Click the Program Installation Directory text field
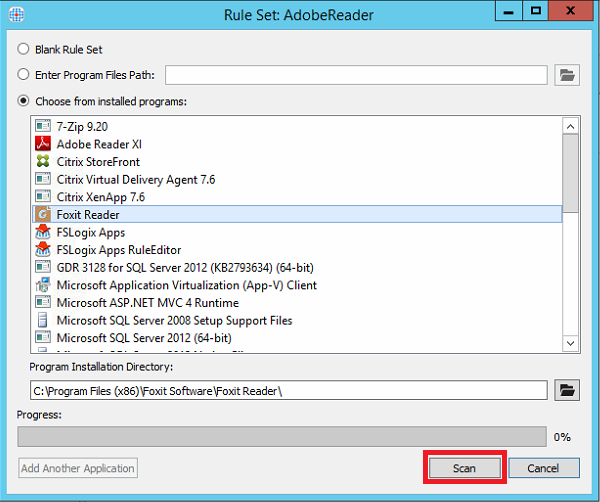 [289, 390]
